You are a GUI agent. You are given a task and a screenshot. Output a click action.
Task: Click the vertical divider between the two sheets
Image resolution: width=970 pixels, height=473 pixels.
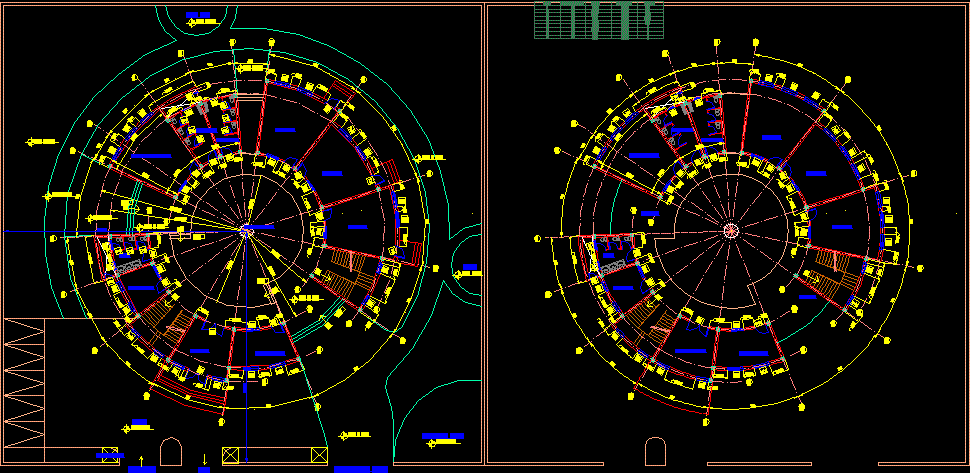485,236
